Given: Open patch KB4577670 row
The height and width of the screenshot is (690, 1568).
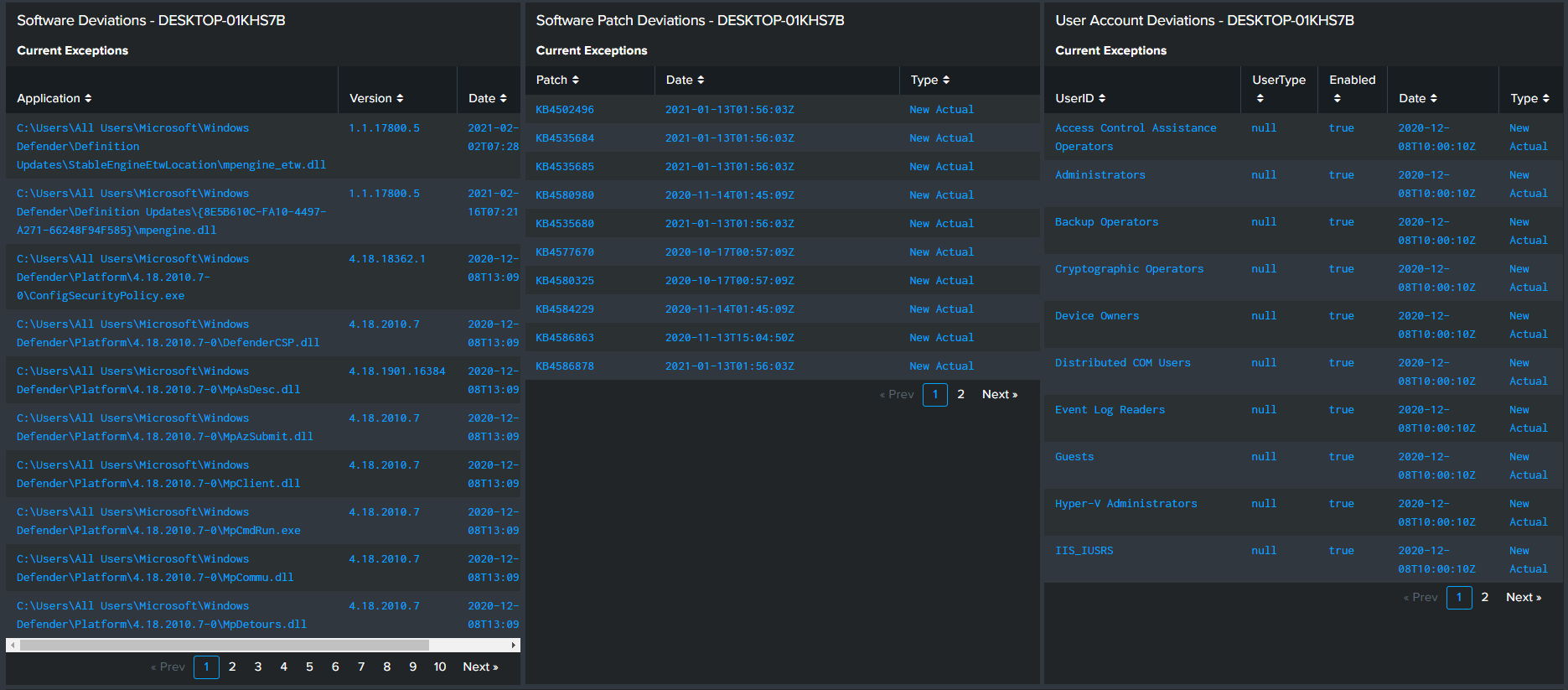Looking at the screenshot, I should click(x=783, y=252).
